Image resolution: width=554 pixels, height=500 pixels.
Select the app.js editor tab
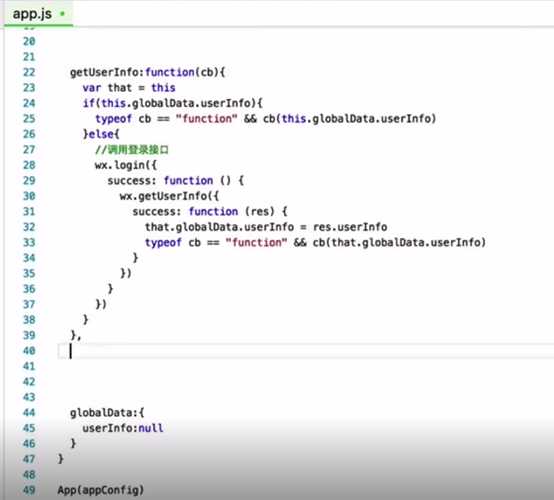pyautogui.click(x=38, y=14)
